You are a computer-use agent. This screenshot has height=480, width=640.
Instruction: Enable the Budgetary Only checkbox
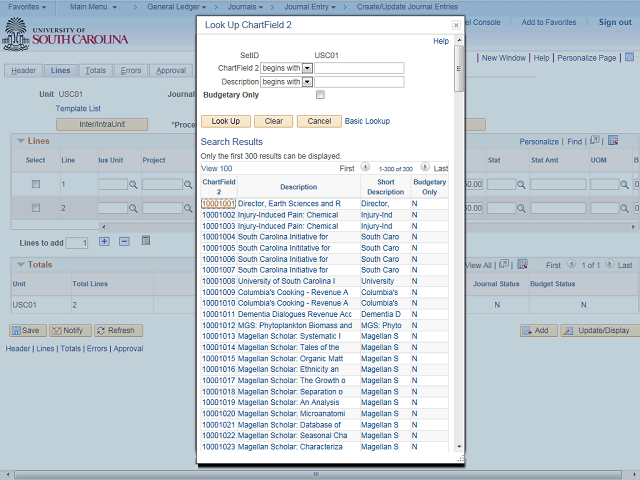pyautogui.click(x=320, y=95)
